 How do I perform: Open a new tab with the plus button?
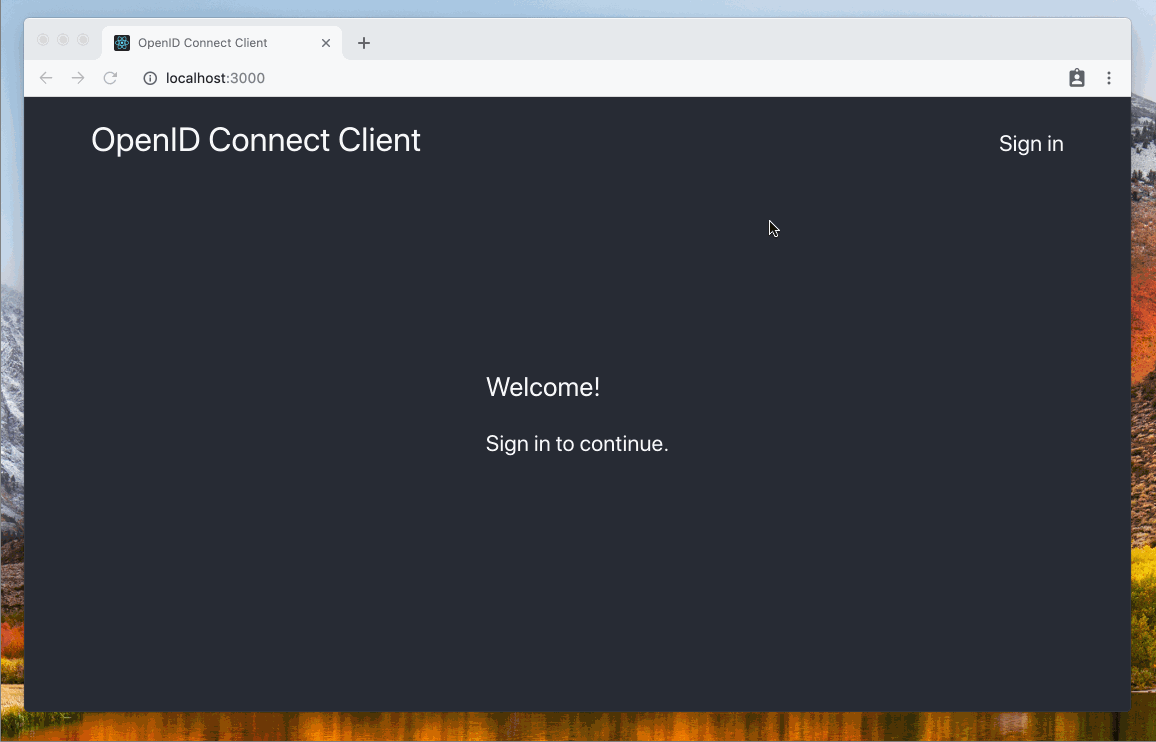coord(363,43)
